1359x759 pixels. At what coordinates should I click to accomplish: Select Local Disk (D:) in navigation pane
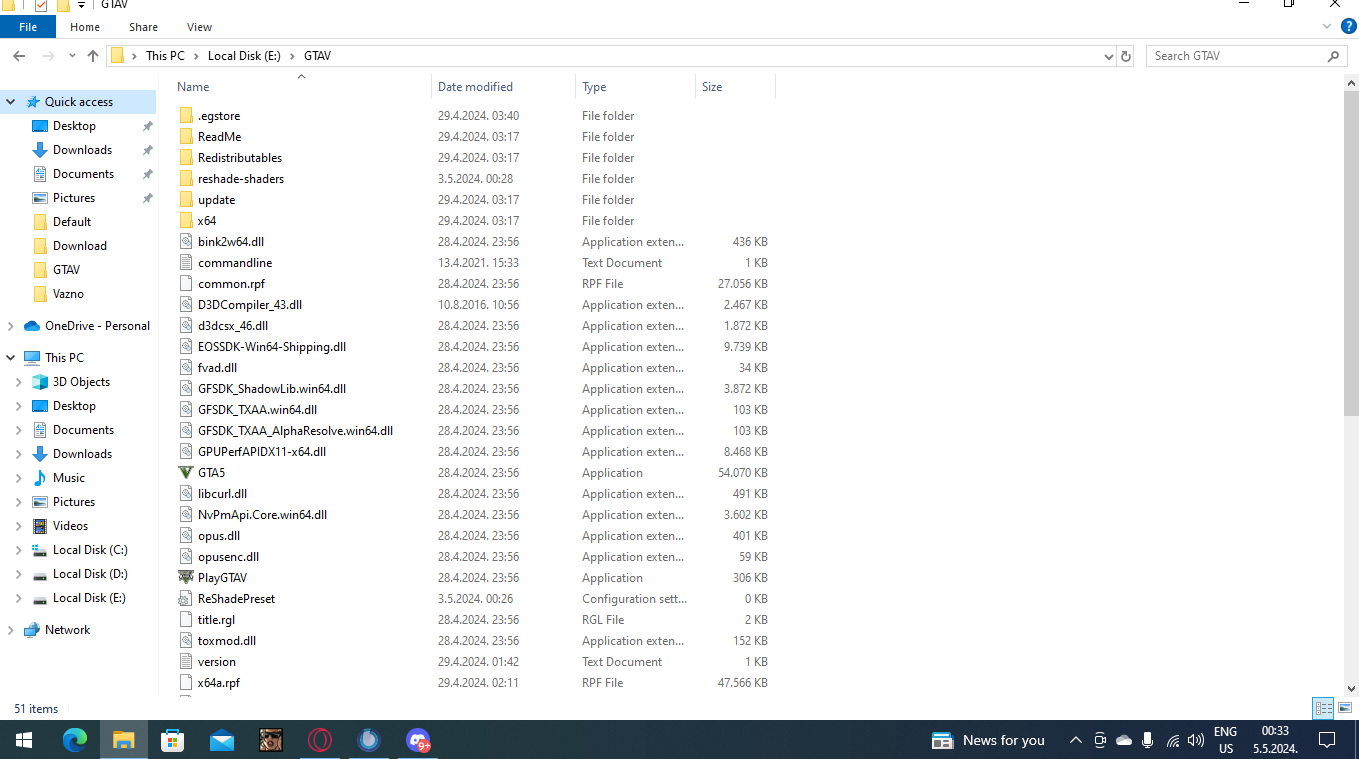tap(89, 574)
